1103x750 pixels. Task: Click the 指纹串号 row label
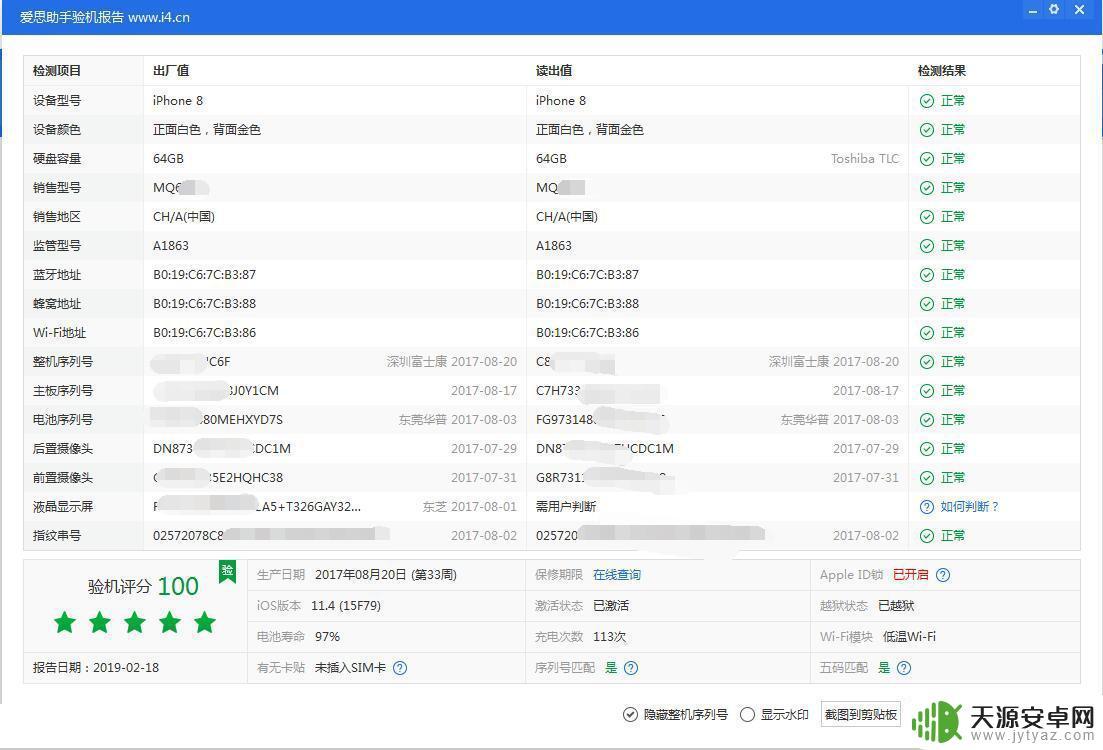pyautogui.click(x=57, y=535)
